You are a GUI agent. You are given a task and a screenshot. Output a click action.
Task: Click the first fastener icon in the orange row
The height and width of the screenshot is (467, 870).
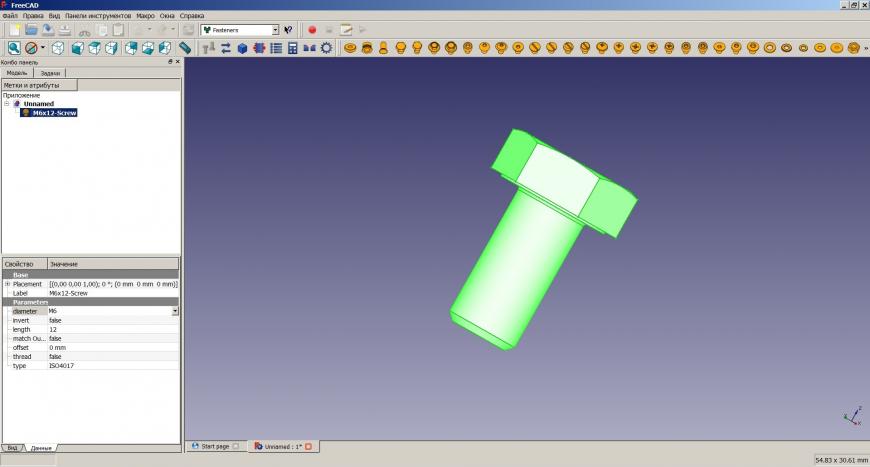350,48
